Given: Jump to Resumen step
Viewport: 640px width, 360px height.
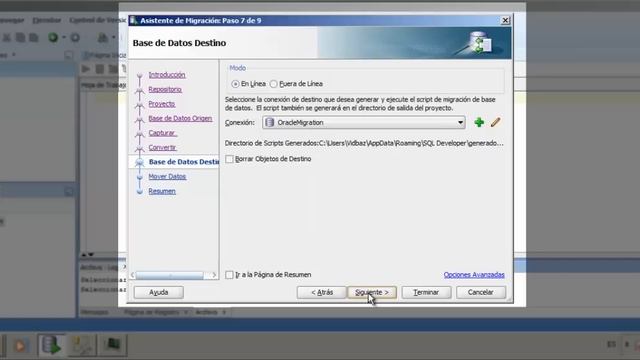Looking at the screenshot, I should pos(162,191).
